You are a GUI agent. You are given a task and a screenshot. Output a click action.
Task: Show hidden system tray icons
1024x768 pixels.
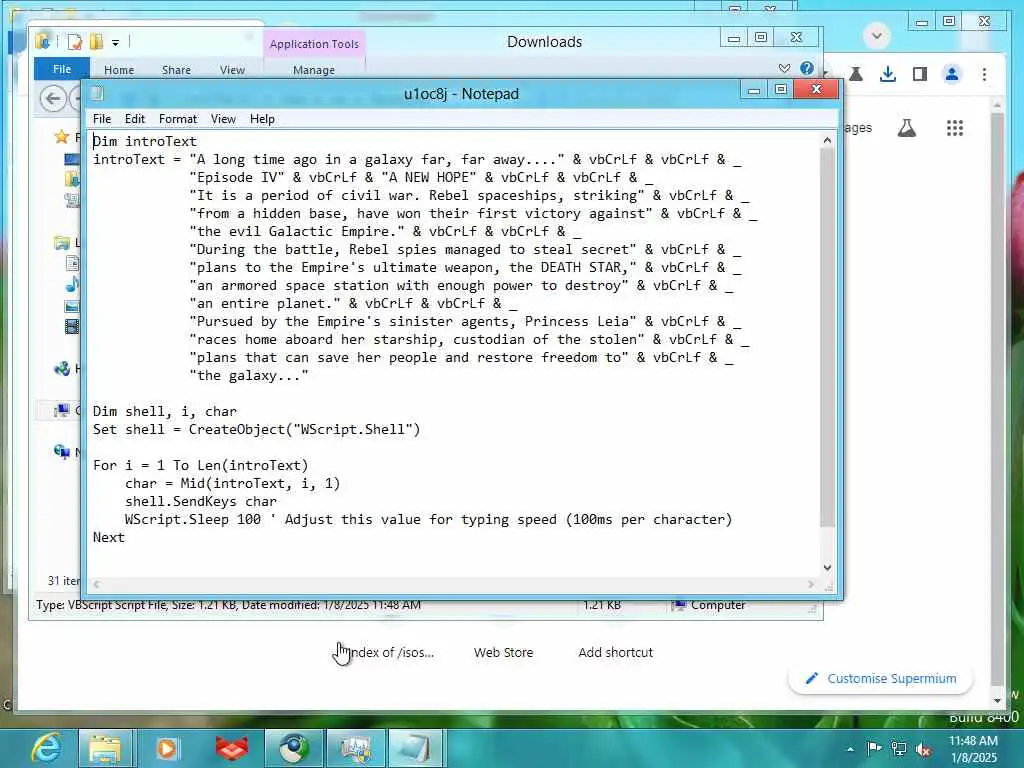point(850,749)
